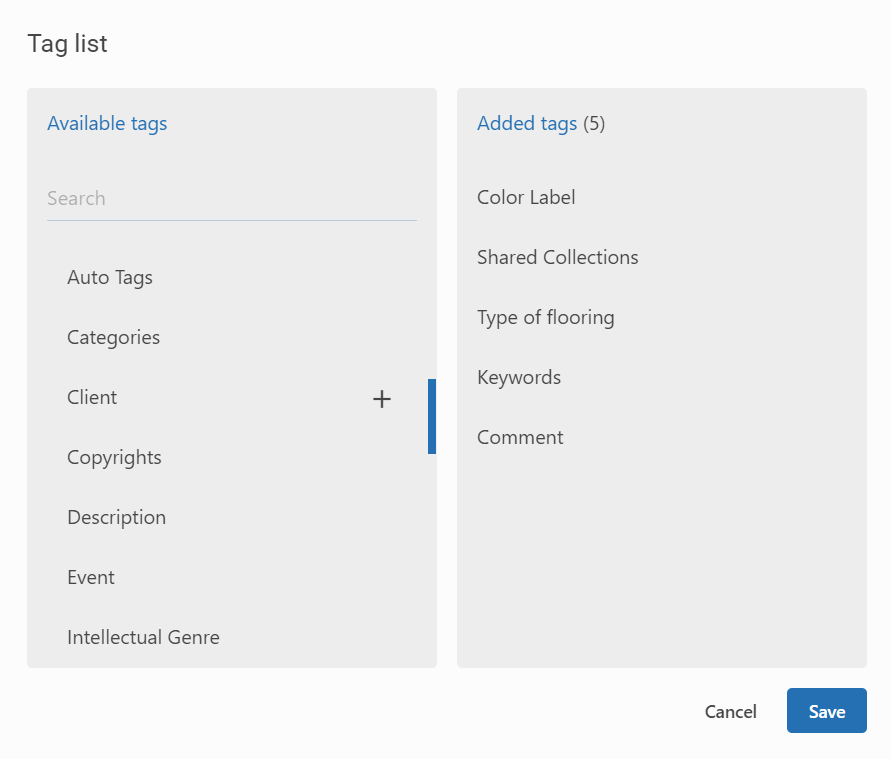Click the Tag list dialog title
Screen dimensions: 891x759
click(67, 44)
